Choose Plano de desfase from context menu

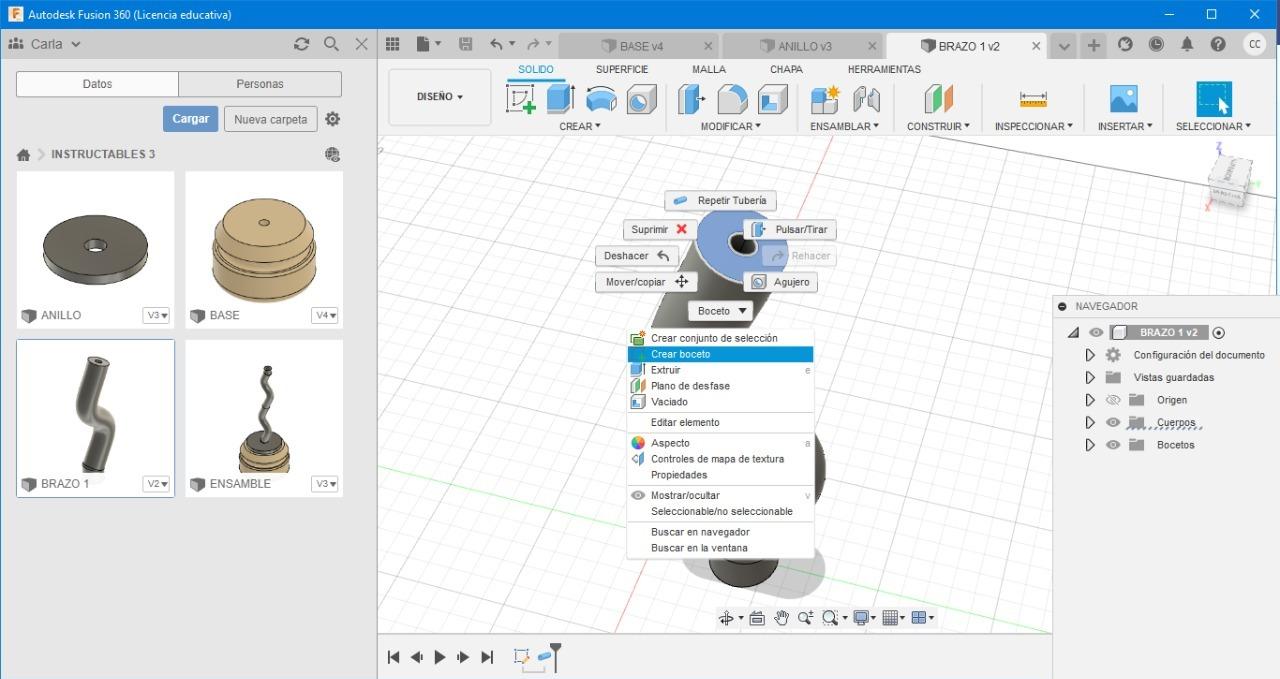(x=720, y=386)
